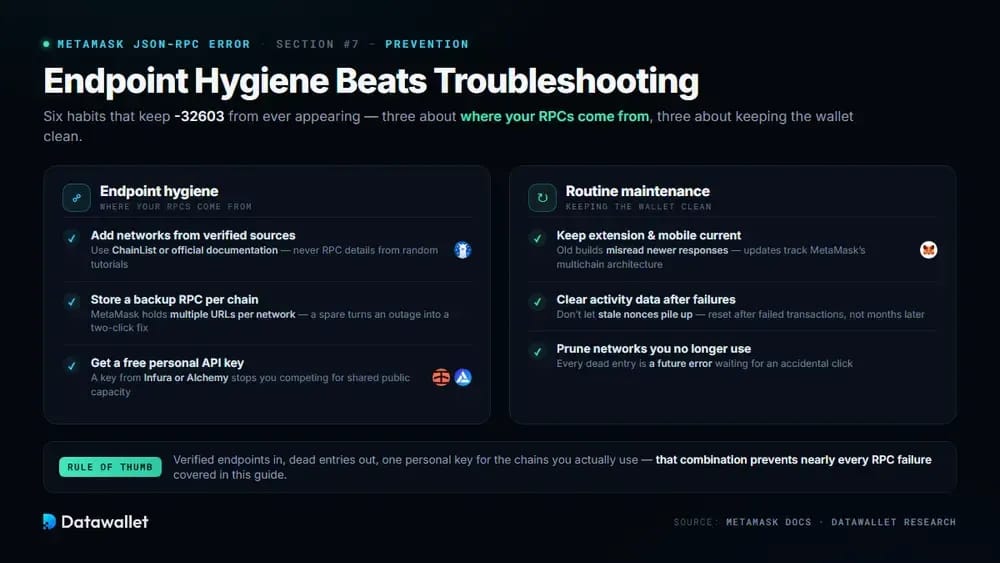Click the SECTION #7 label
This screenshot has height=563, width=1000.
point(318,44)
